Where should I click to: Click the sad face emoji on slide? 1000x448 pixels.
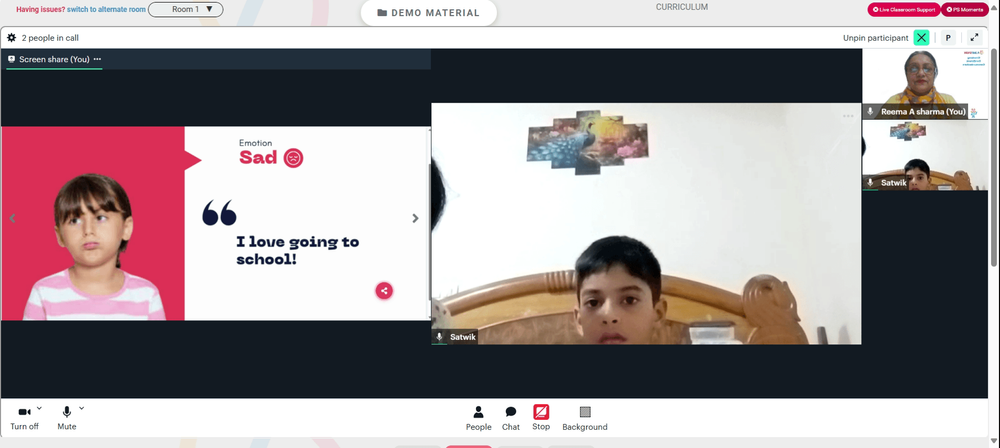tap(293, 158)
